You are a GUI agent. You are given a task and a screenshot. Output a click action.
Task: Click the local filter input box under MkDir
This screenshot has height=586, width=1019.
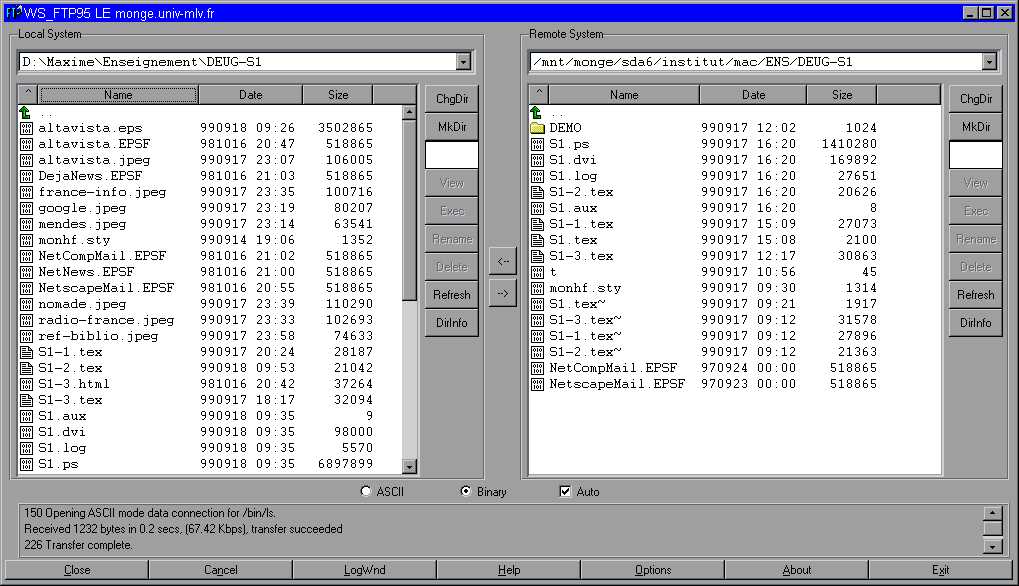[x=452, y=155]
